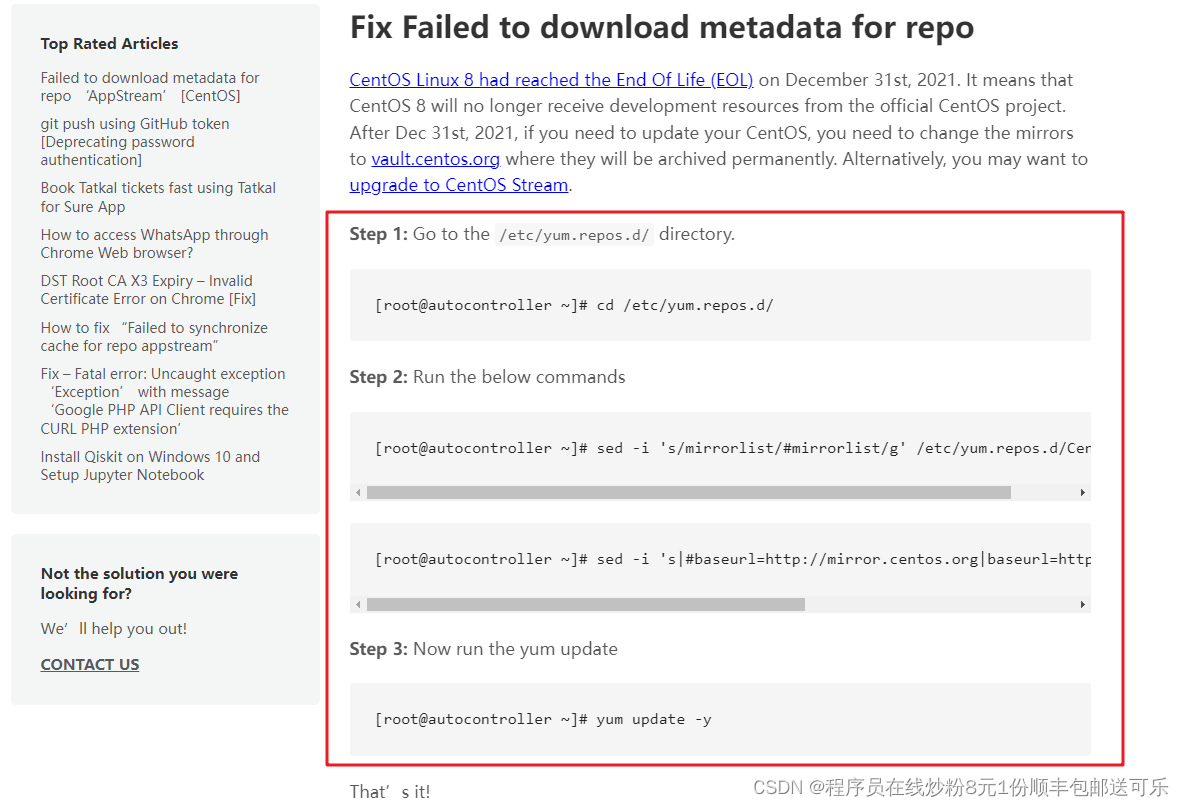Visit the vault.centos.org link
This screenshot has height=807, width=1184.
click(435, 158)
